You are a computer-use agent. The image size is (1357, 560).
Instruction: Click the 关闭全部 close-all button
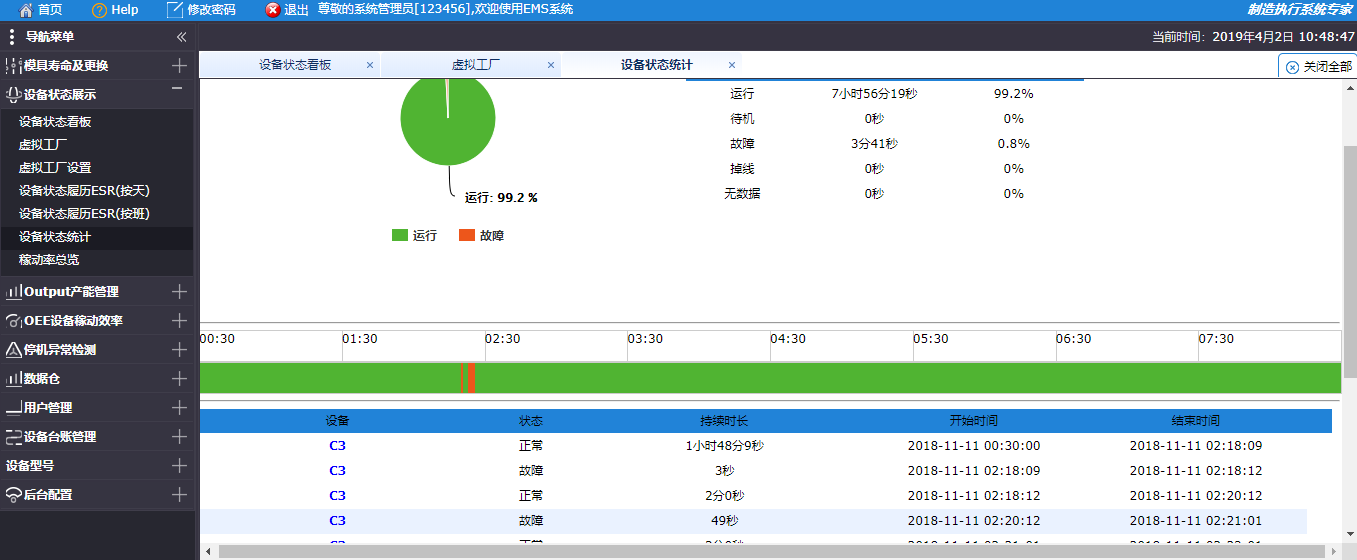[1318, 67]
